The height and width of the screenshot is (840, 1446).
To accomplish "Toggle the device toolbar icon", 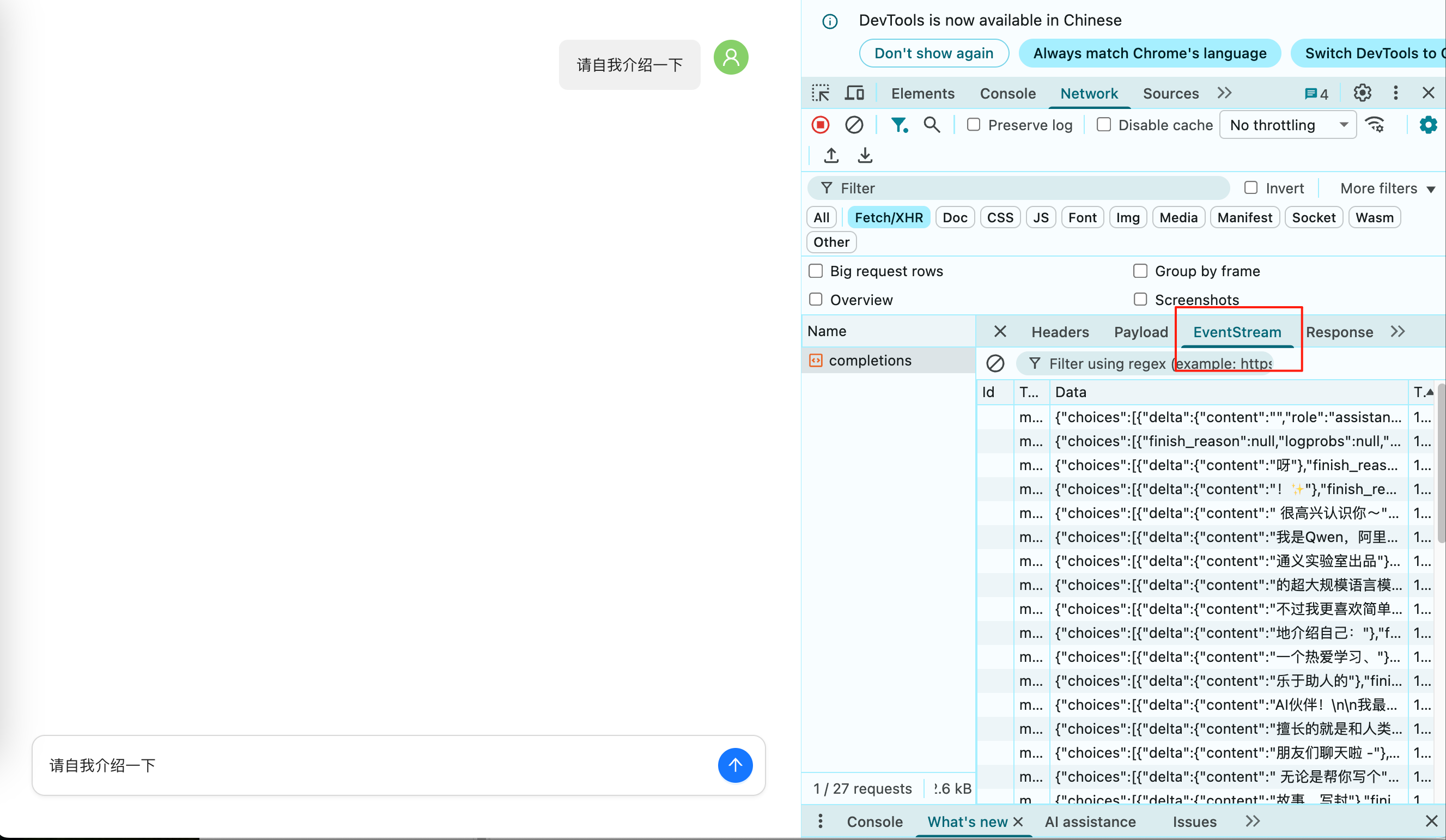I will pos(854,93).
